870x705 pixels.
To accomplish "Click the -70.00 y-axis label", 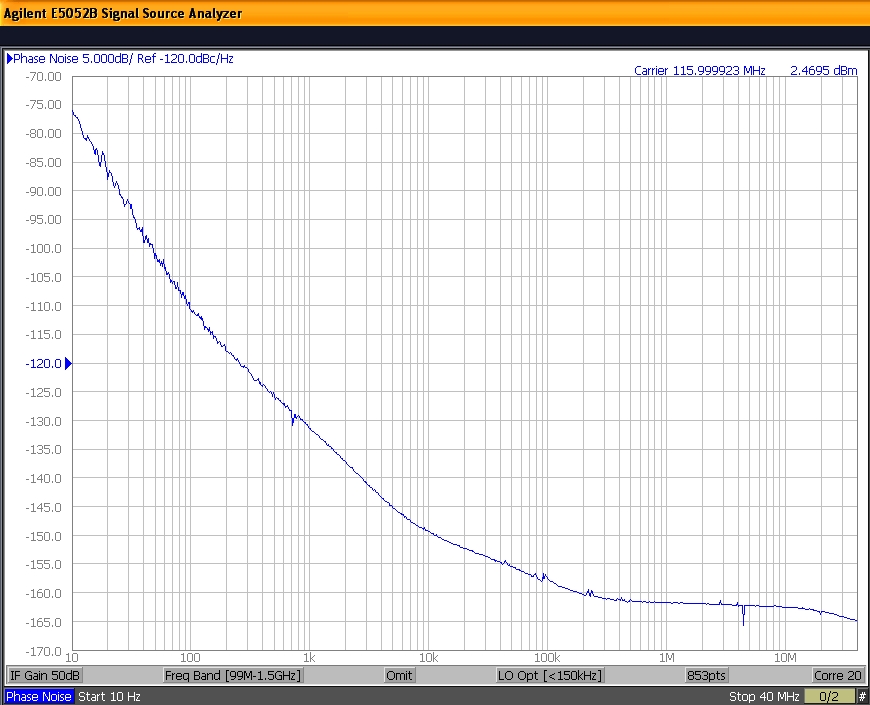I will 43,77.
